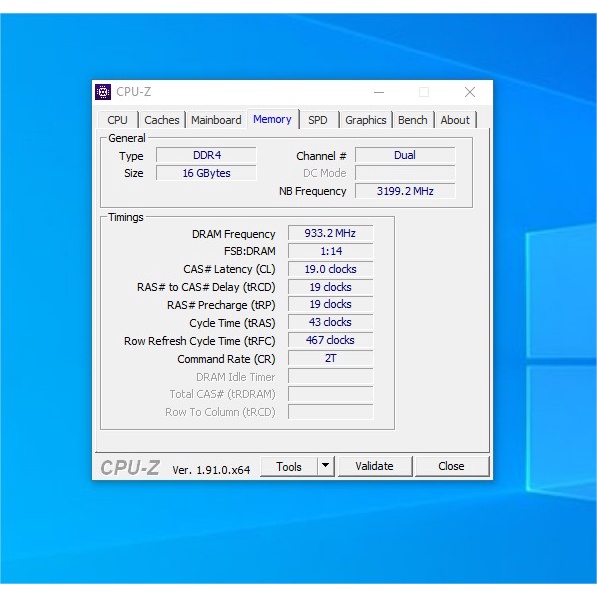
Task: Click the 'RAS# to CAS# Delay (tRCD)' label
Action: (x=206, y=287)
